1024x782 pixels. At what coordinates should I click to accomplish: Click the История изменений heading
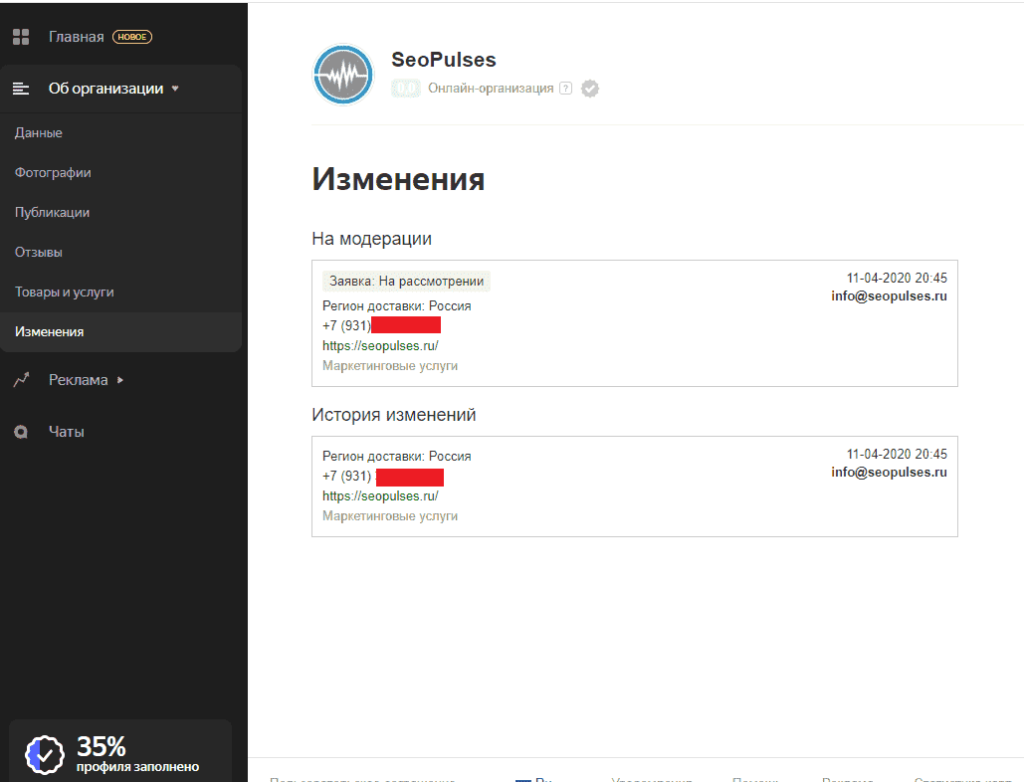point(394,415)
